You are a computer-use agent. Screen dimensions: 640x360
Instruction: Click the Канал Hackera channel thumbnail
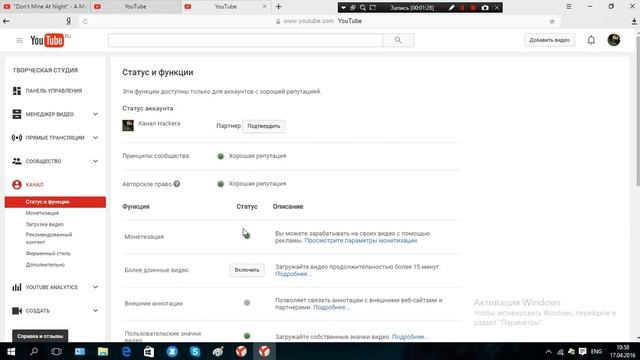pos(128,125)
